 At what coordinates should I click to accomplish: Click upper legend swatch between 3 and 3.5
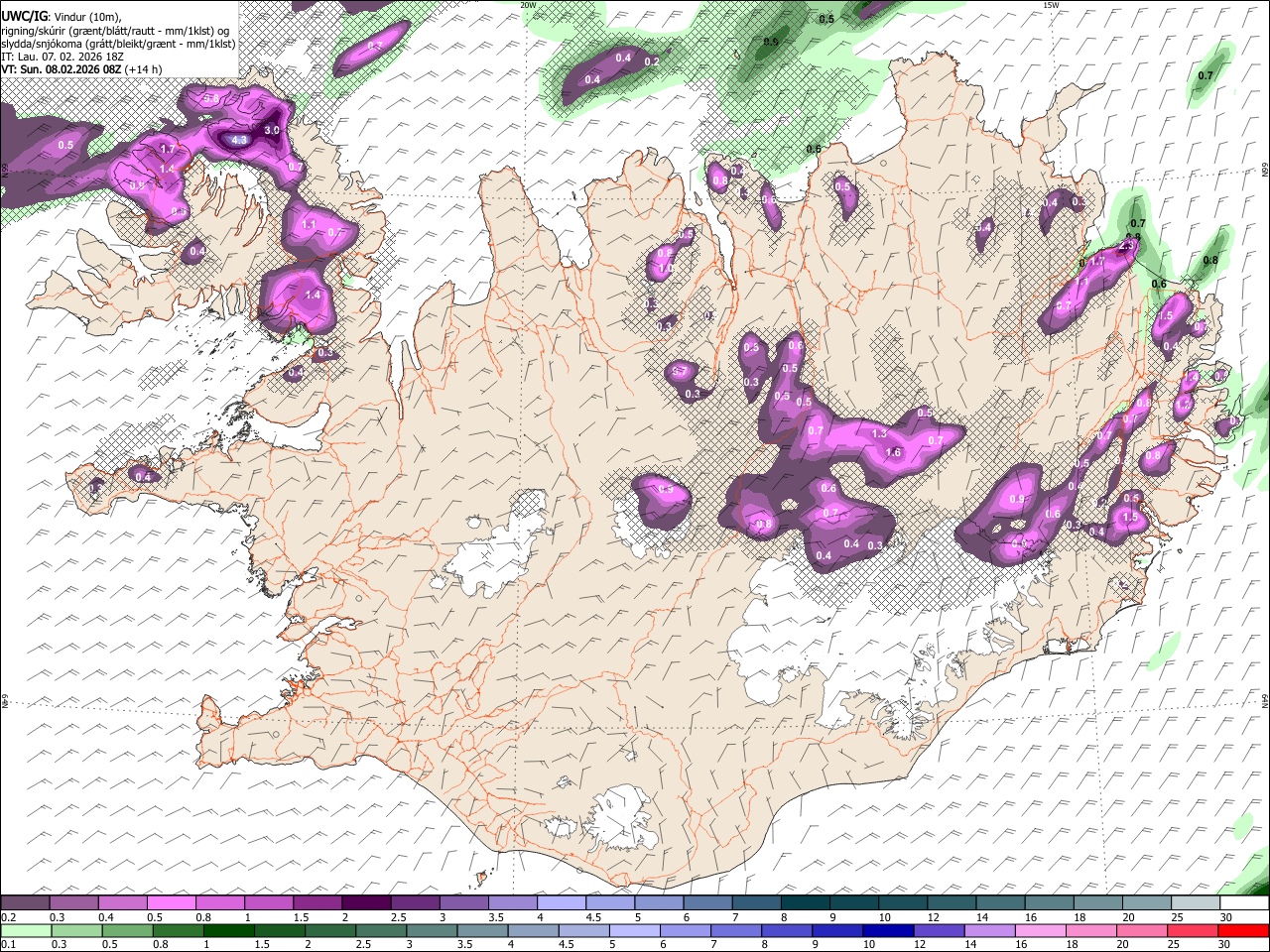(464, 903)
